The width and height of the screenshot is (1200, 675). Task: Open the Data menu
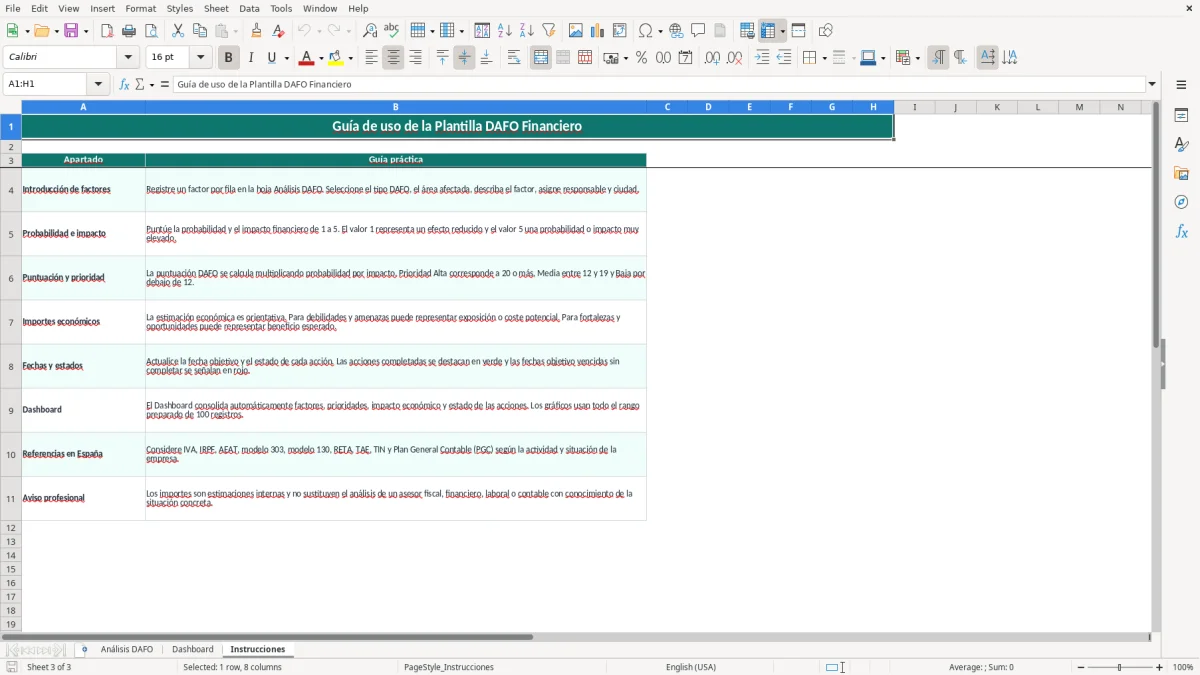[x=249, y=8]
